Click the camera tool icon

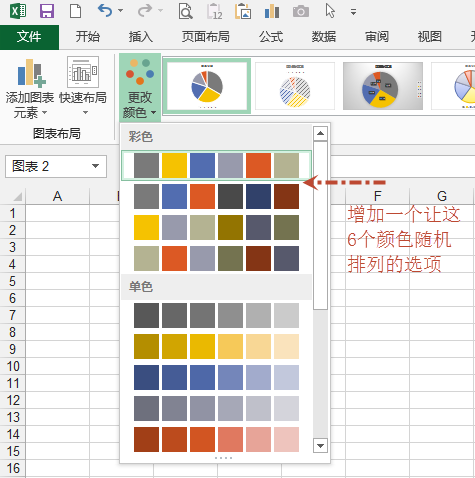pyautogui.click(x=301, y=12)
